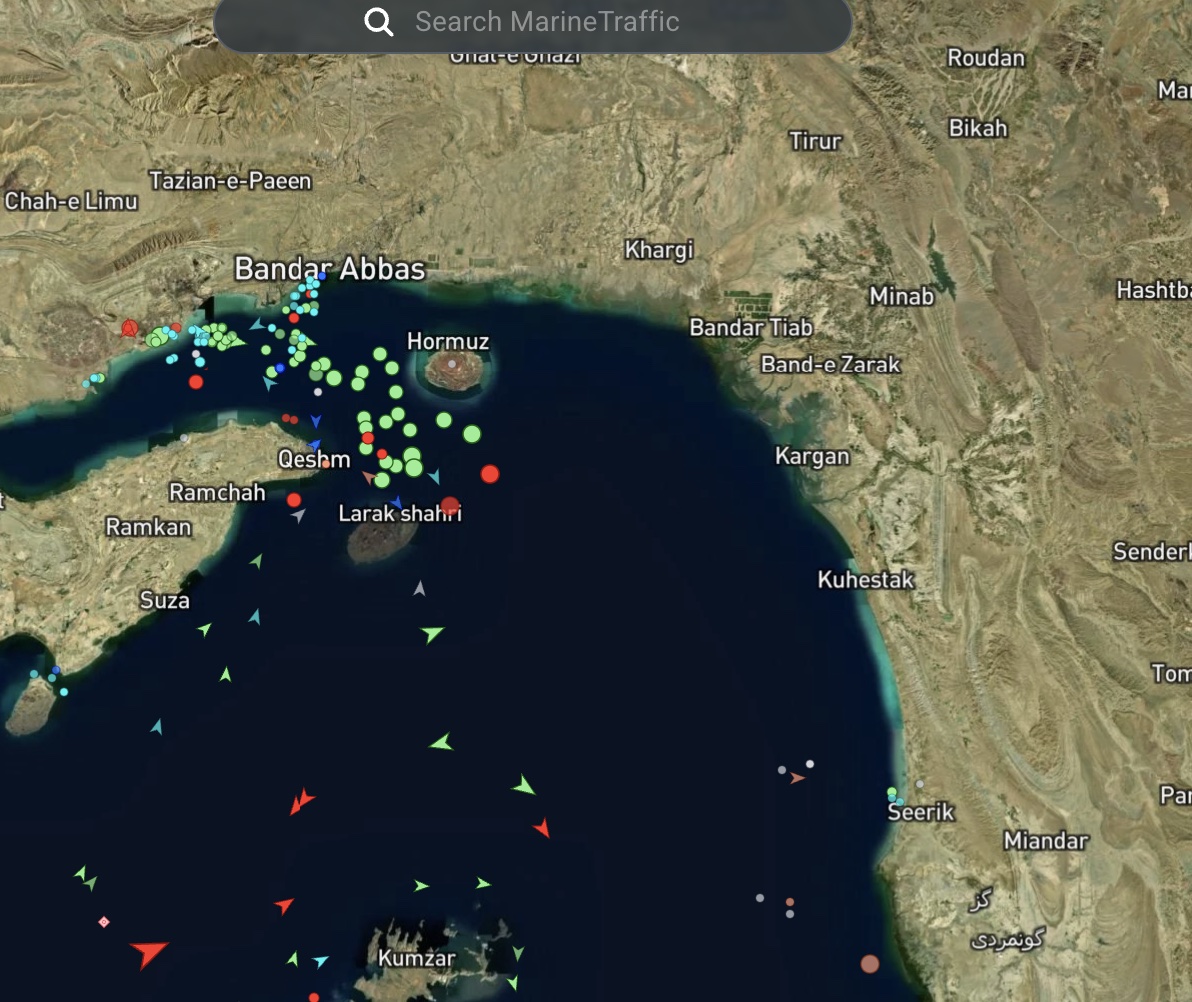Select the cyan arrow vessel left of Kumzar label
This screenshot has width=1192, height=1002.
click(320, 961)
